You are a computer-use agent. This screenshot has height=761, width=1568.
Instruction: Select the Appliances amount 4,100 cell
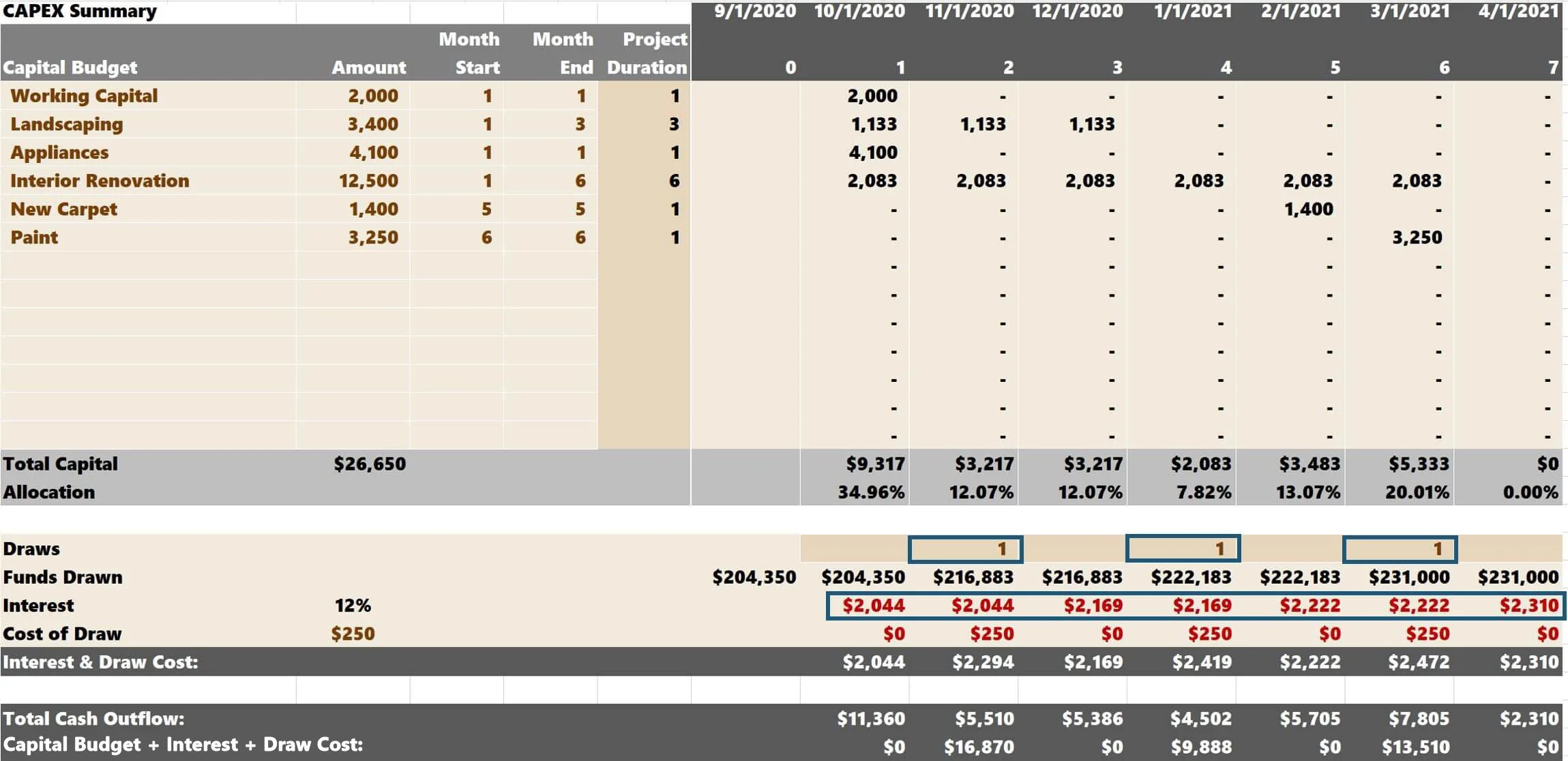coord(373,153)
